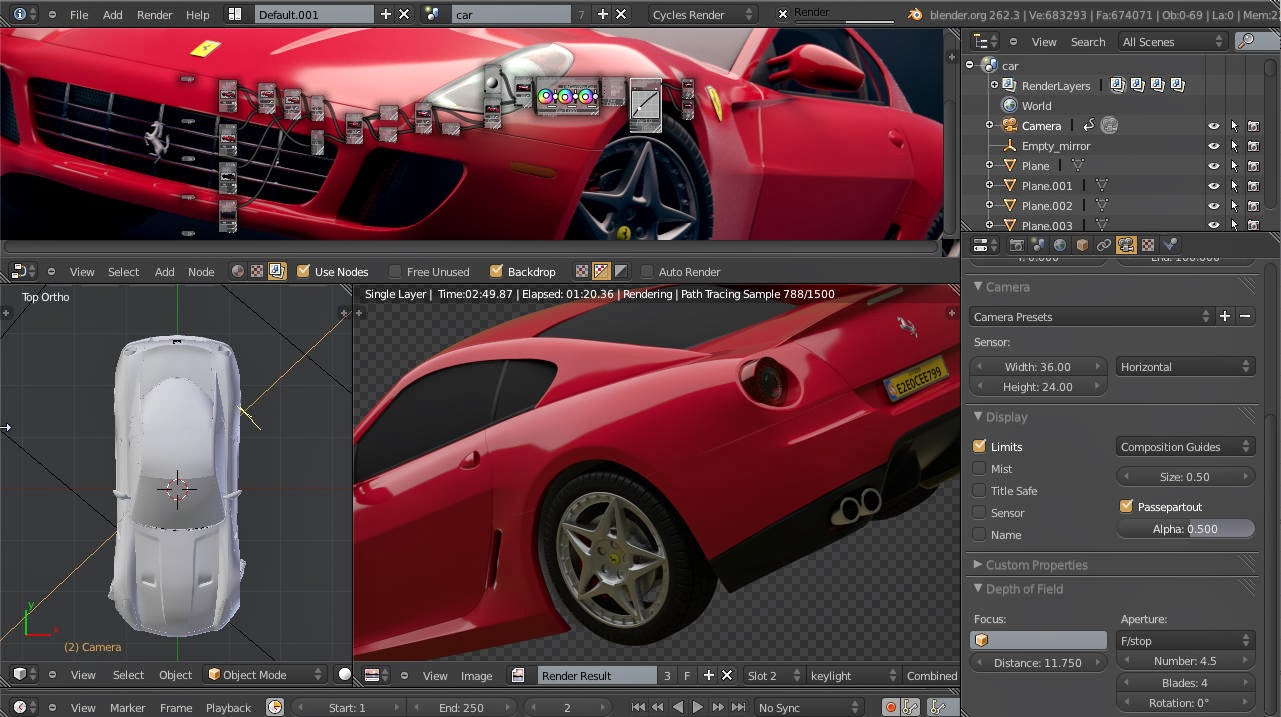Enable the Free Unused checkbox

(395, 271)
